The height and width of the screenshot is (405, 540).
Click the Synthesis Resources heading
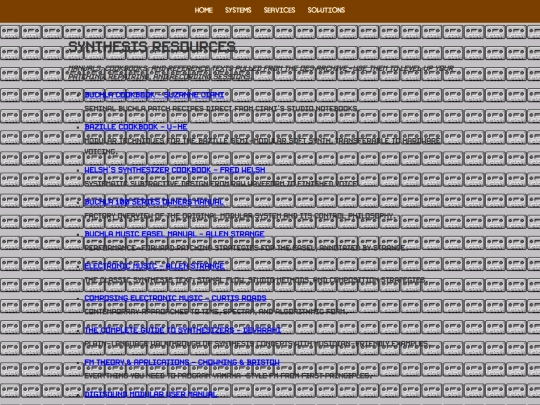152,46
